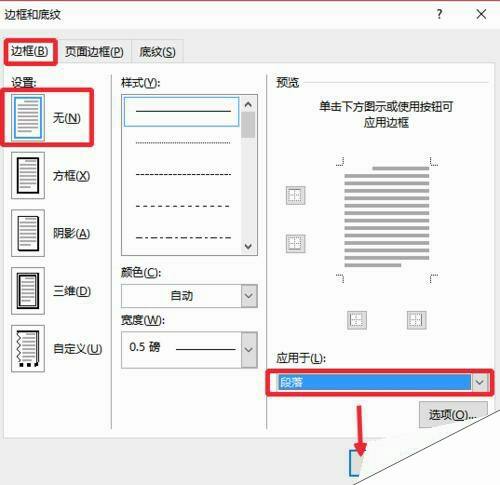Select the long-dashed line style
This screenshot has height=485, width=500.
tap(183, 206)
